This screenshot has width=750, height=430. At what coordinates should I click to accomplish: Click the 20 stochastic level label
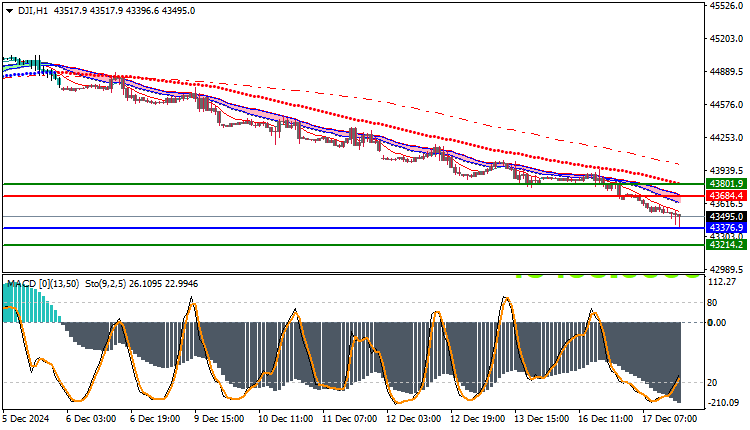[x=712, y=382]
